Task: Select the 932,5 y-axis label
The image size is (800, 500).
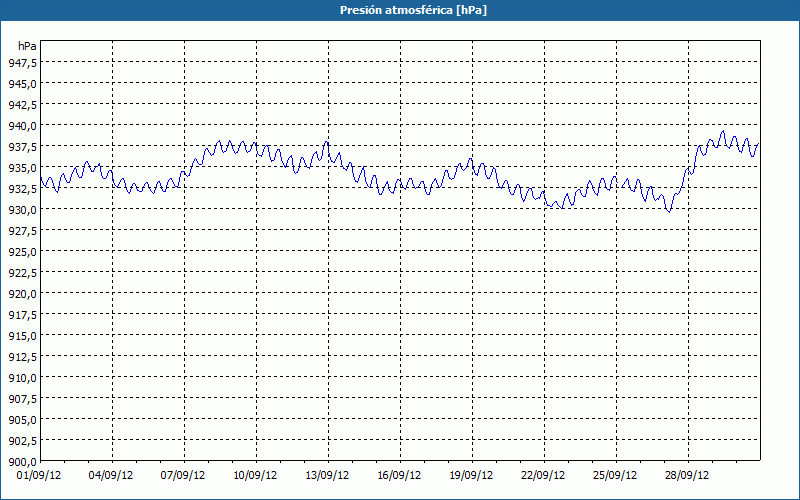Action: pos(22,189)
